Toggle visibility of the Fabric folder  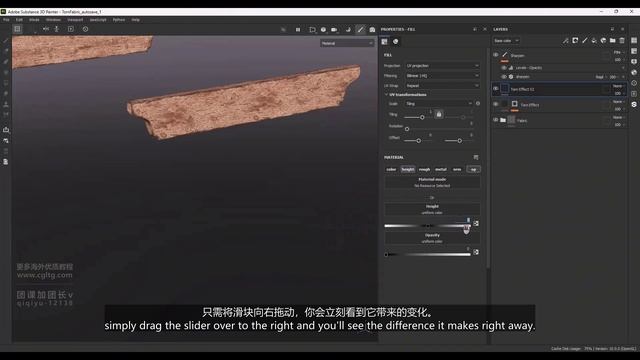(496, 120)
